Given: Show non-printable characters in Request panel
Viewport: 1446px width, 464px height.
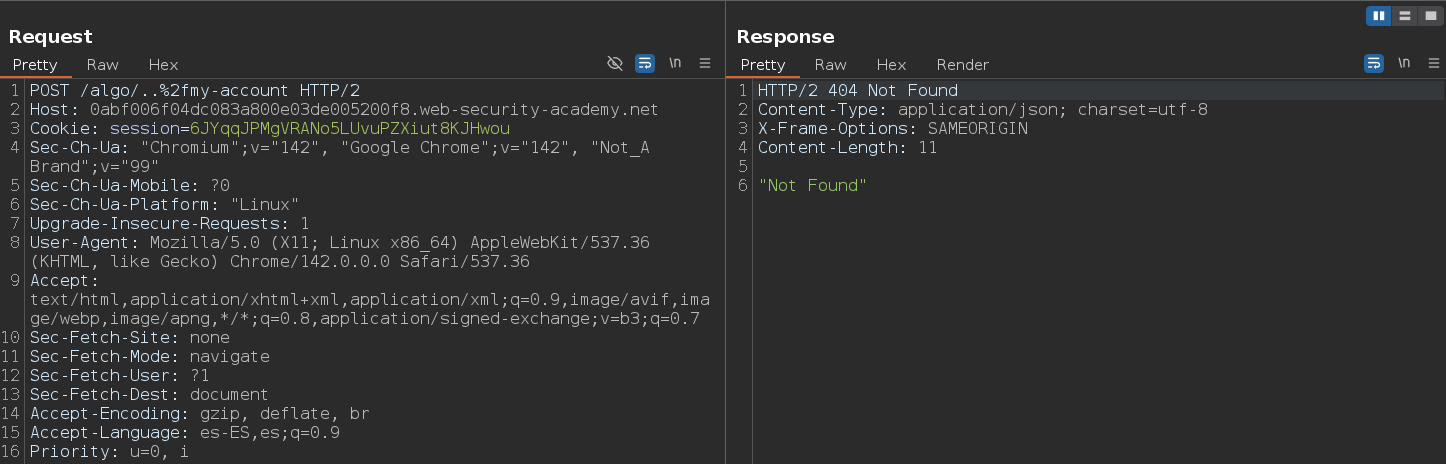Looking at the screenshot, I should pos(675,64).
